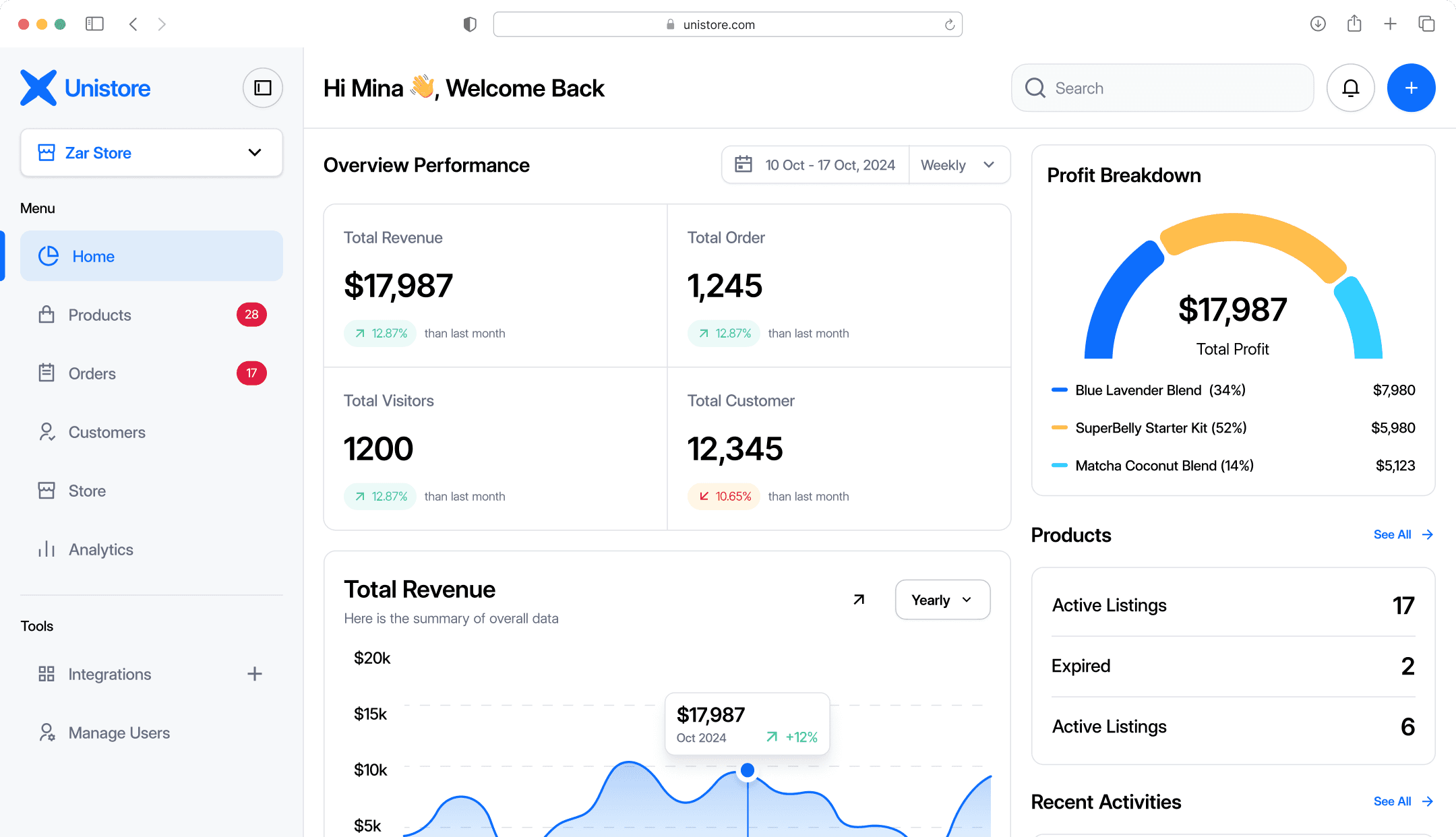Select Blue Lavender Blend legend entry

coord(1233,390)
